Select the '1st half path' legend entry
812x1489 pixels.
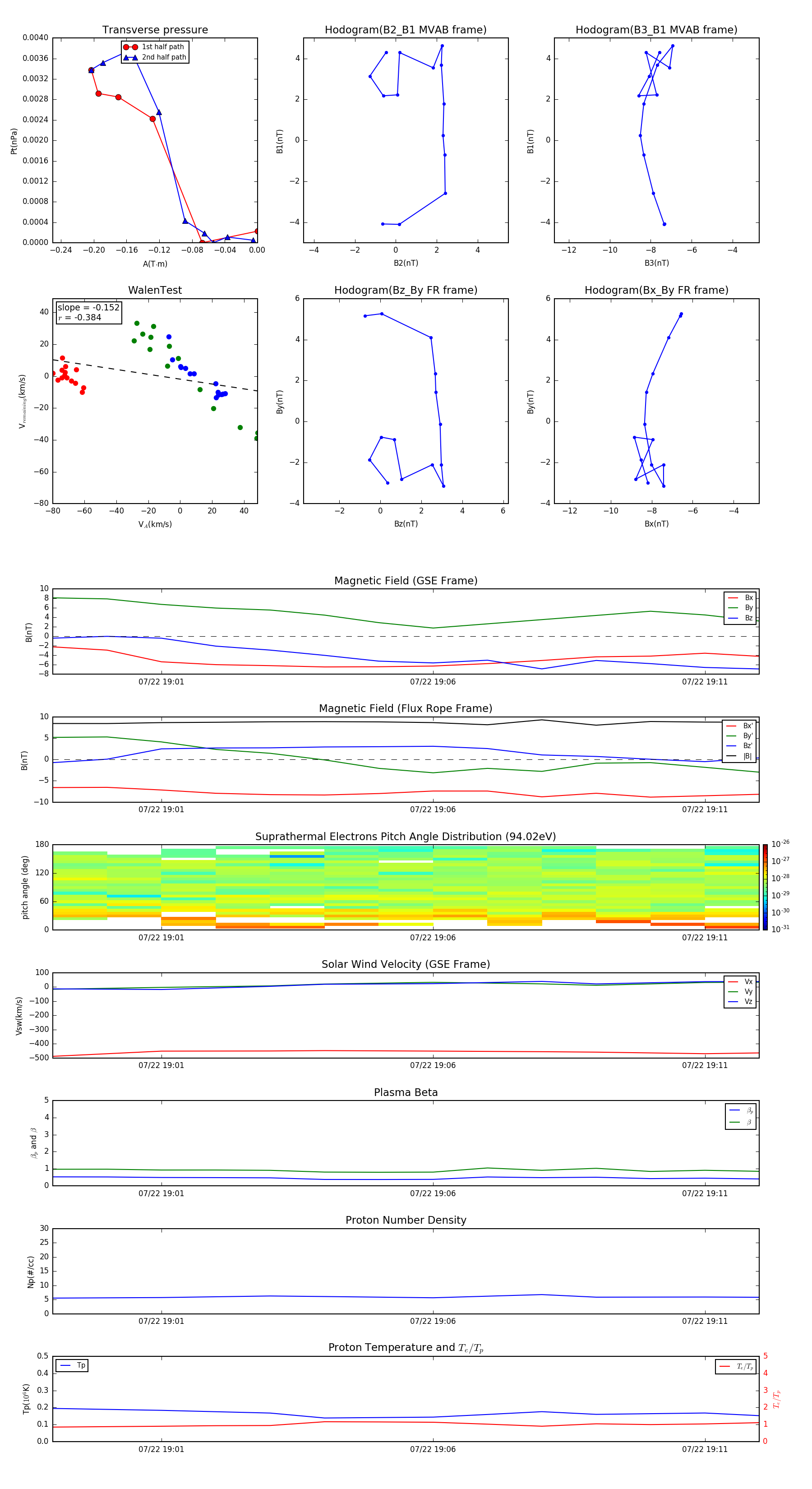[154, 47]
